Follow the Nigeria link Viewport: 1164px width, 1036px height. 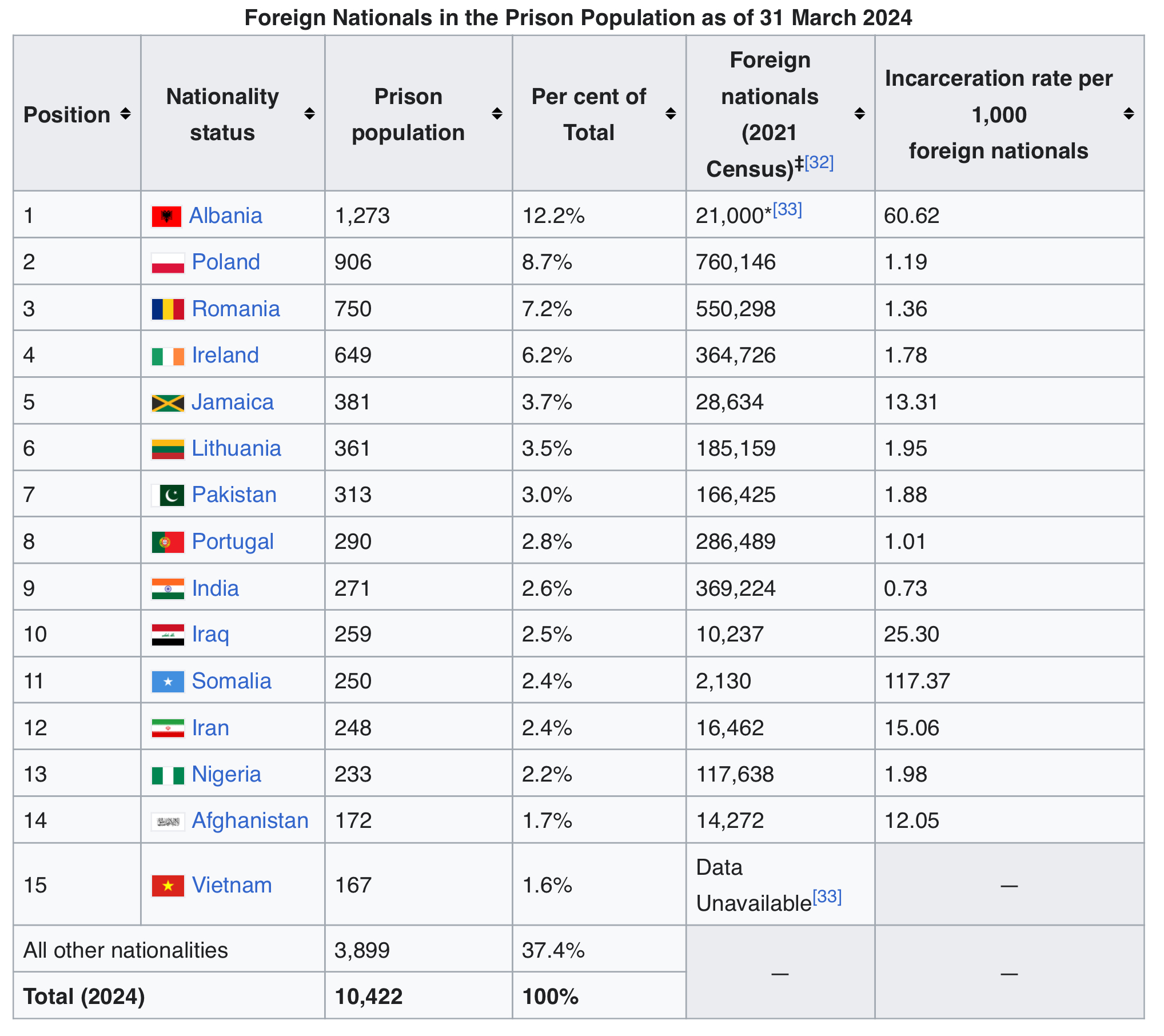(x=226, y=775)
